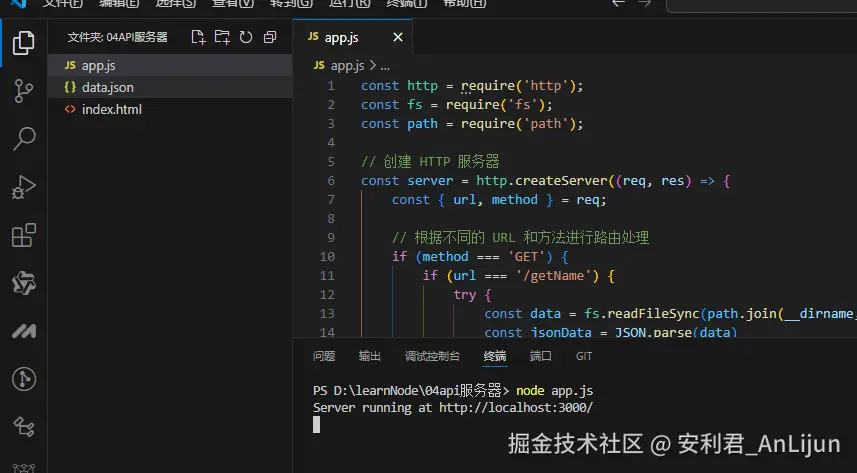Click app.js in the breadcrumb path
Screen dimensions: 857x473
[347, 66]
